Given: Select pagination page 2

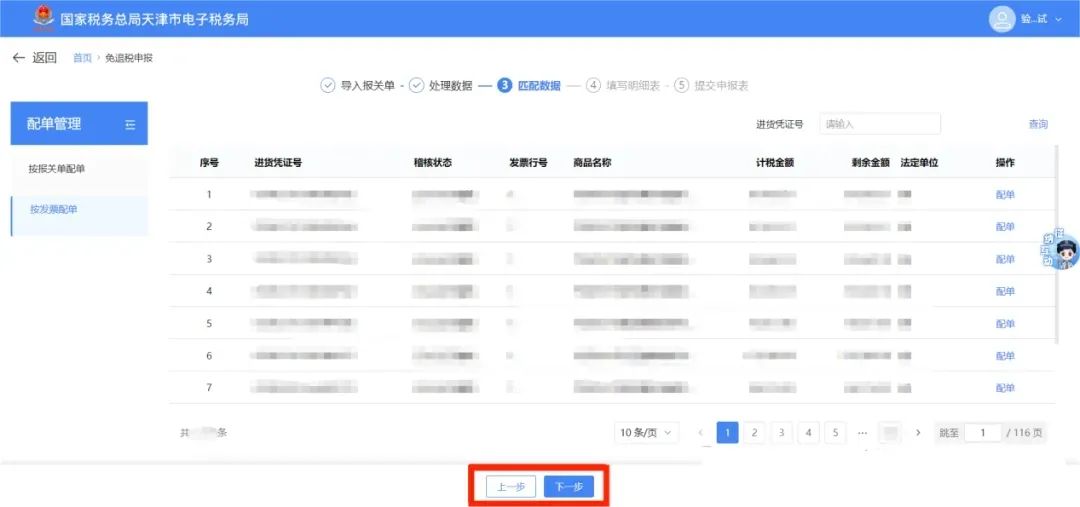Looking at the screenshot, I should pos(754,433).
